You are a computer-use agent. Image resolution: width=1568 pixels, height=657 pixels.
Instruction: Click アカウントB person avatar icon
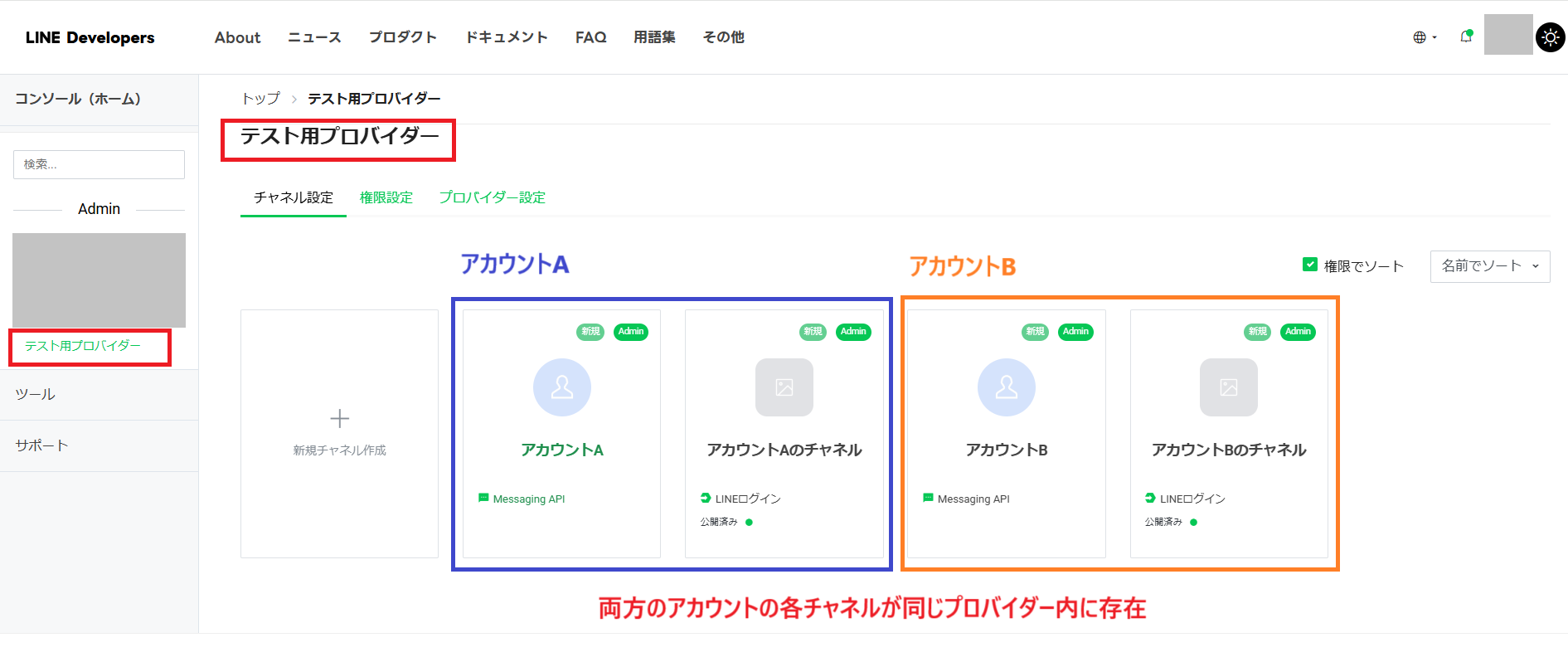[x=1007, y=387]
